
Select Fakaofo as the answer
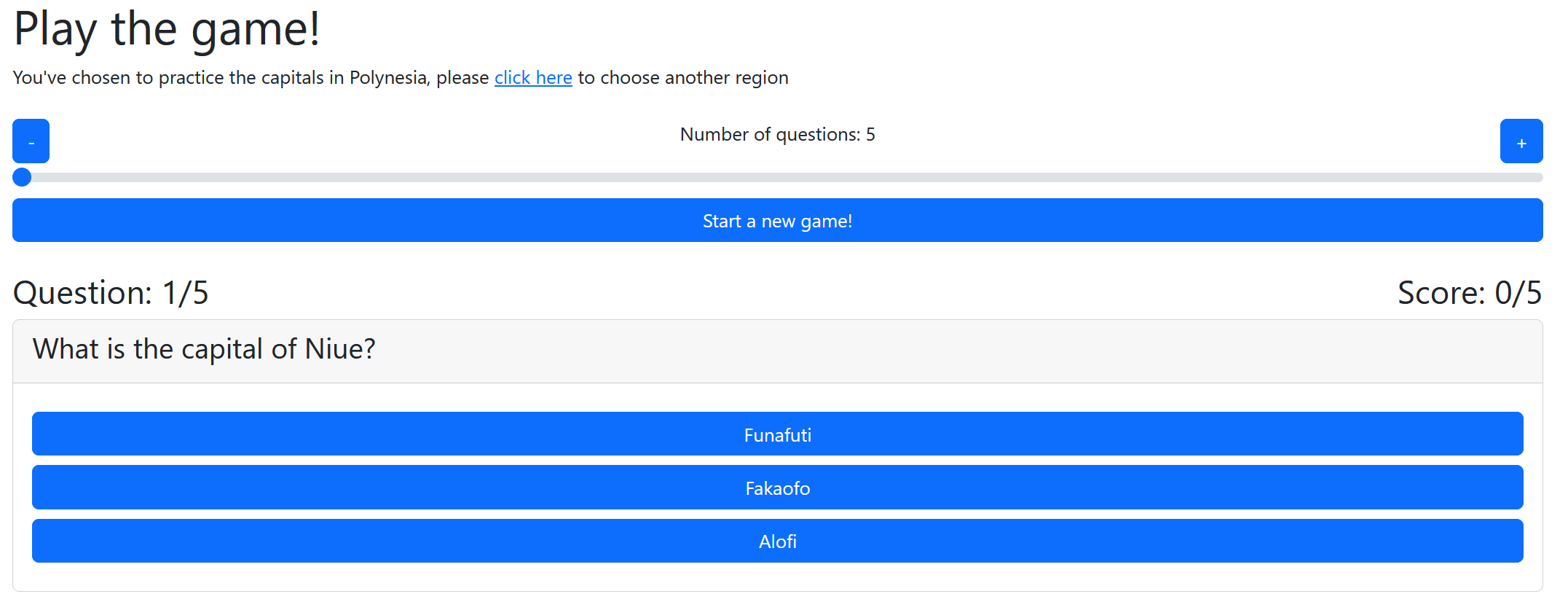(777, 488)
